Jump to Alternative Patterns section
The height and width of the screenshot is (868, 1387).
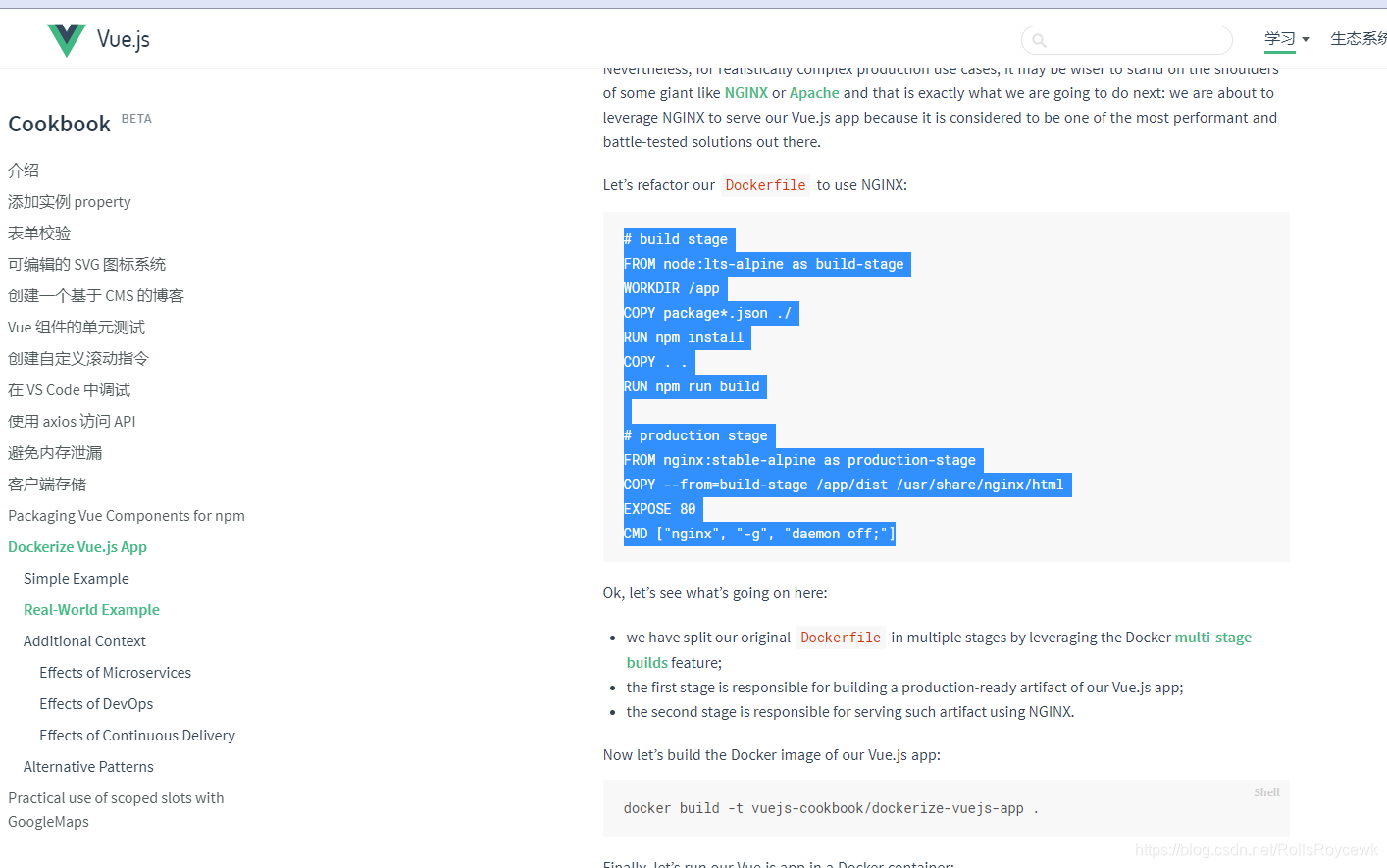tap(88, 767)
